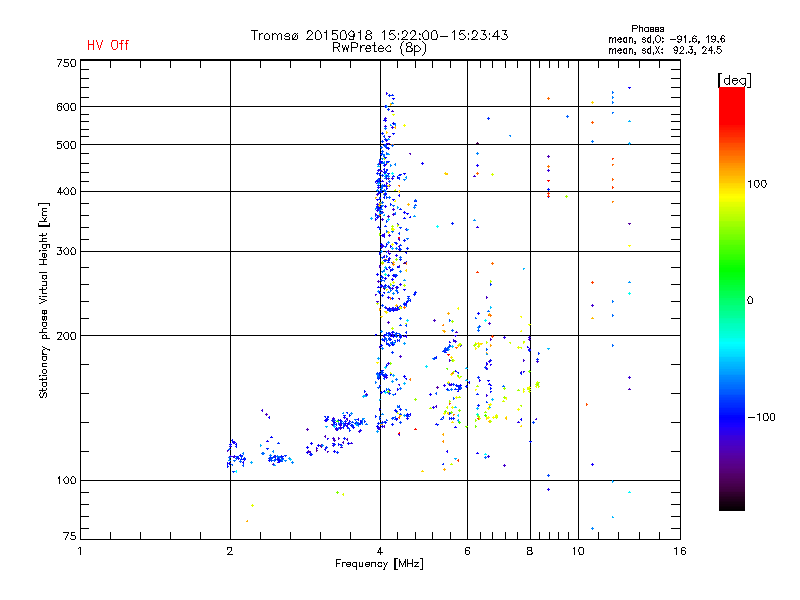Click the x-axis label '16'

(x=680, y=551)
